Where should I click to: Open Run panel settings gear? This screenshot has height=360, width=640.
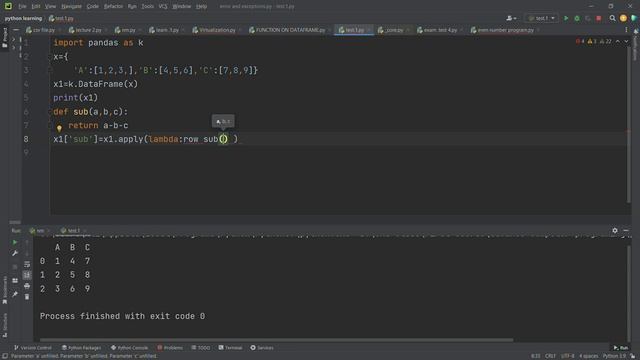615,231
